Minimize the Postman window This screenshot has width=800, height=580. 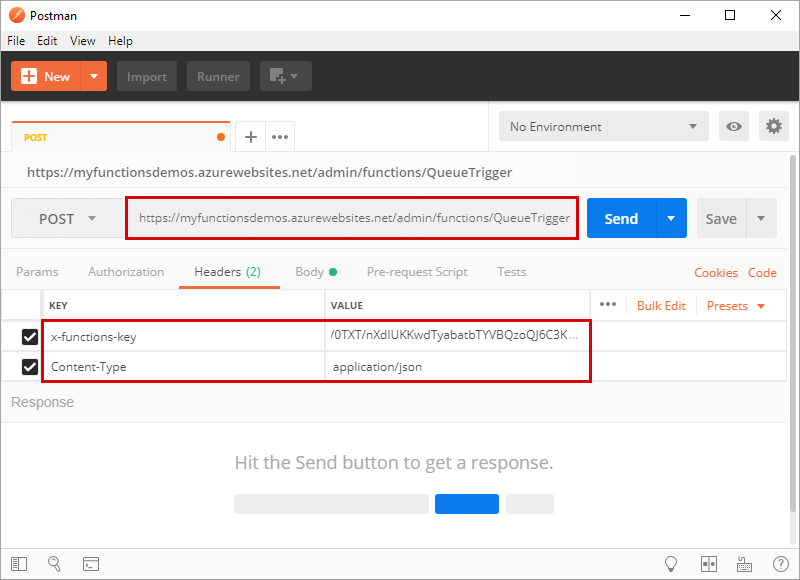tap(685, 15)
